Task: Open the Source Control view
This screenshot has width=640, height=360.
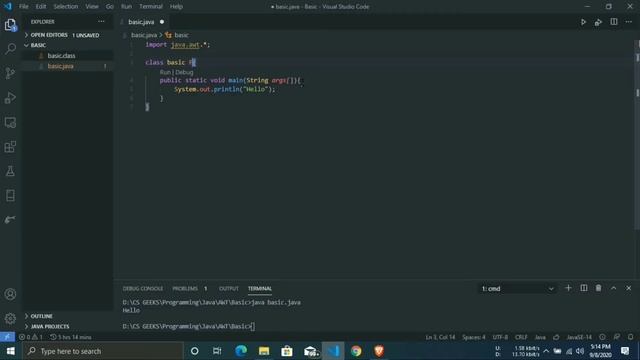Action: click(10, 73)
